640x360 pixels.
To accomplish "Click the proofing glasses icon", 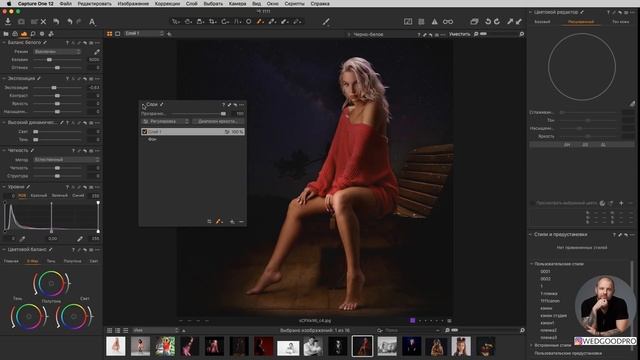I will (448, 22).
